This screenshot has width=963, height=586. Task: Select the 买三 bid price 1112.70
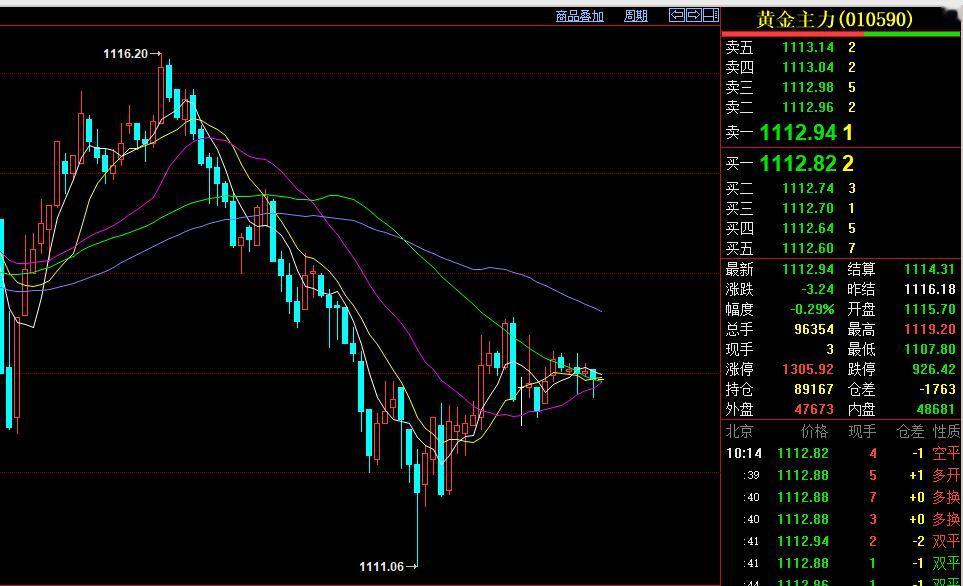coord(808,208)
